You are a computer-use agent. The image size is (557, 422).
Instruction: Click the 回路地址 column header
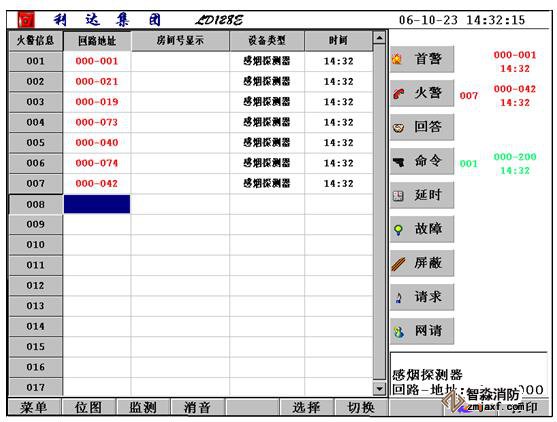click(x=97, y=41)
